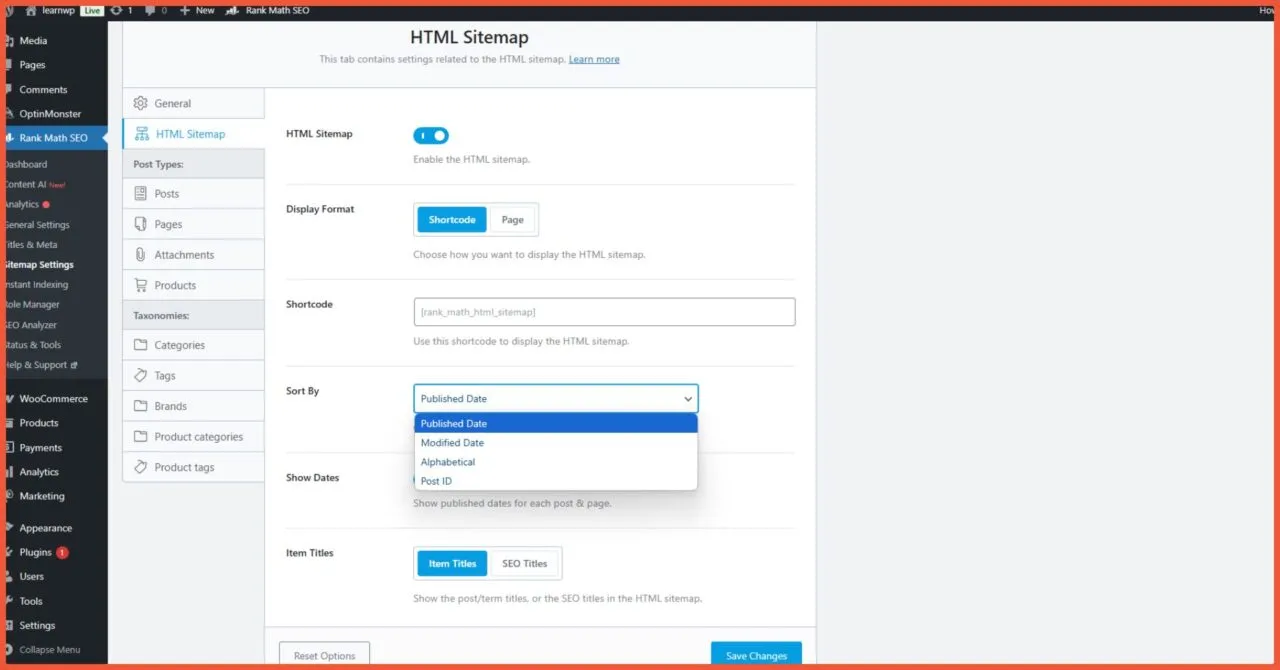Open the Tags icon in Taxonomies list
The height and width of the screenshot is (670, 1280).
click(x=140, y=375)
